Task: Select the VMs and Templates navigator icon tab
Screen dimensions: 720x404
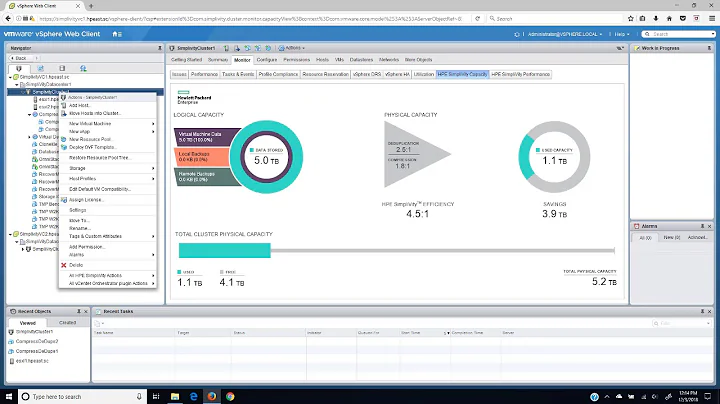Action: [40, 68]
